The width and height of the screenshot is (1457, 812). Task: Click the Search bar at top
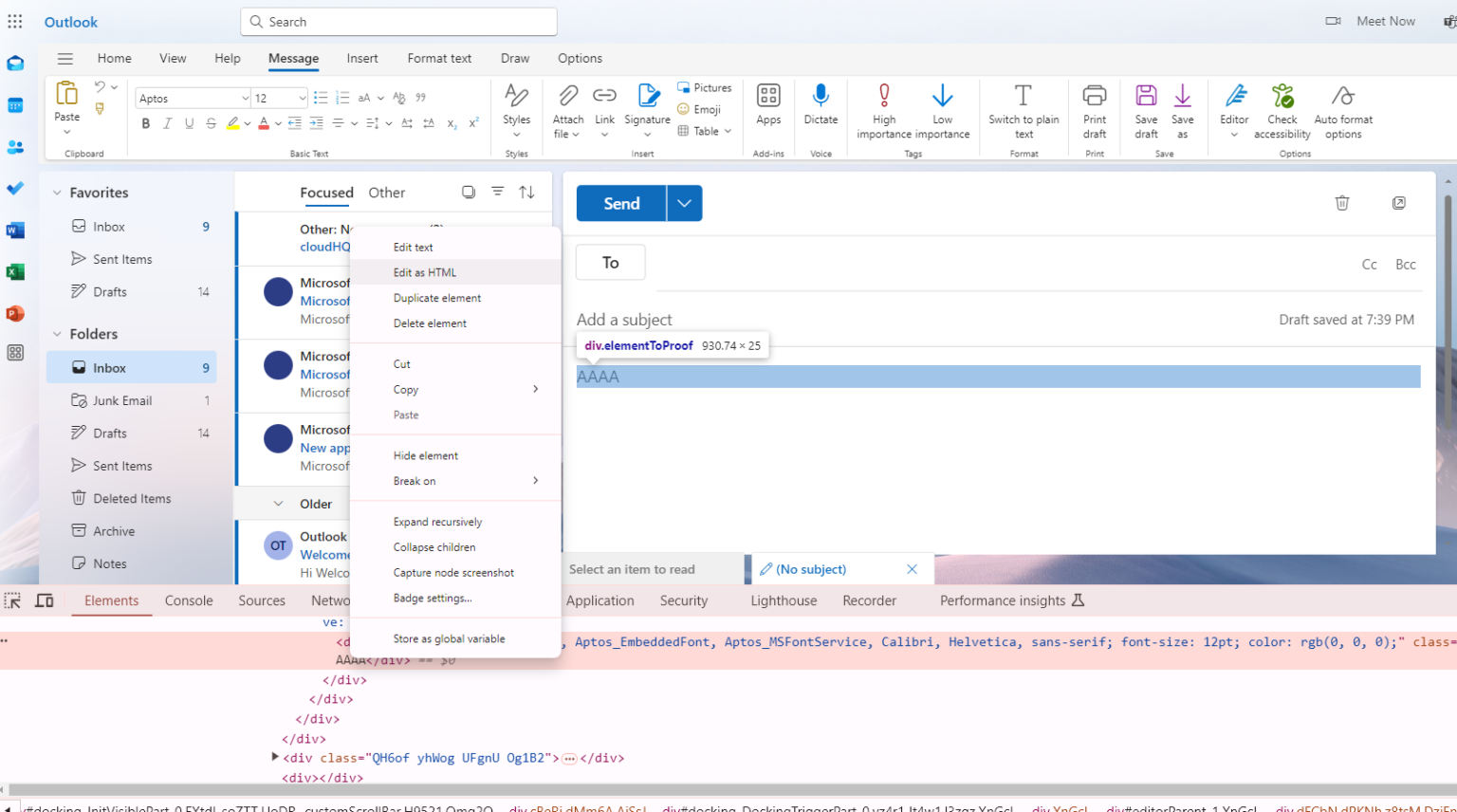coord(398,21)
